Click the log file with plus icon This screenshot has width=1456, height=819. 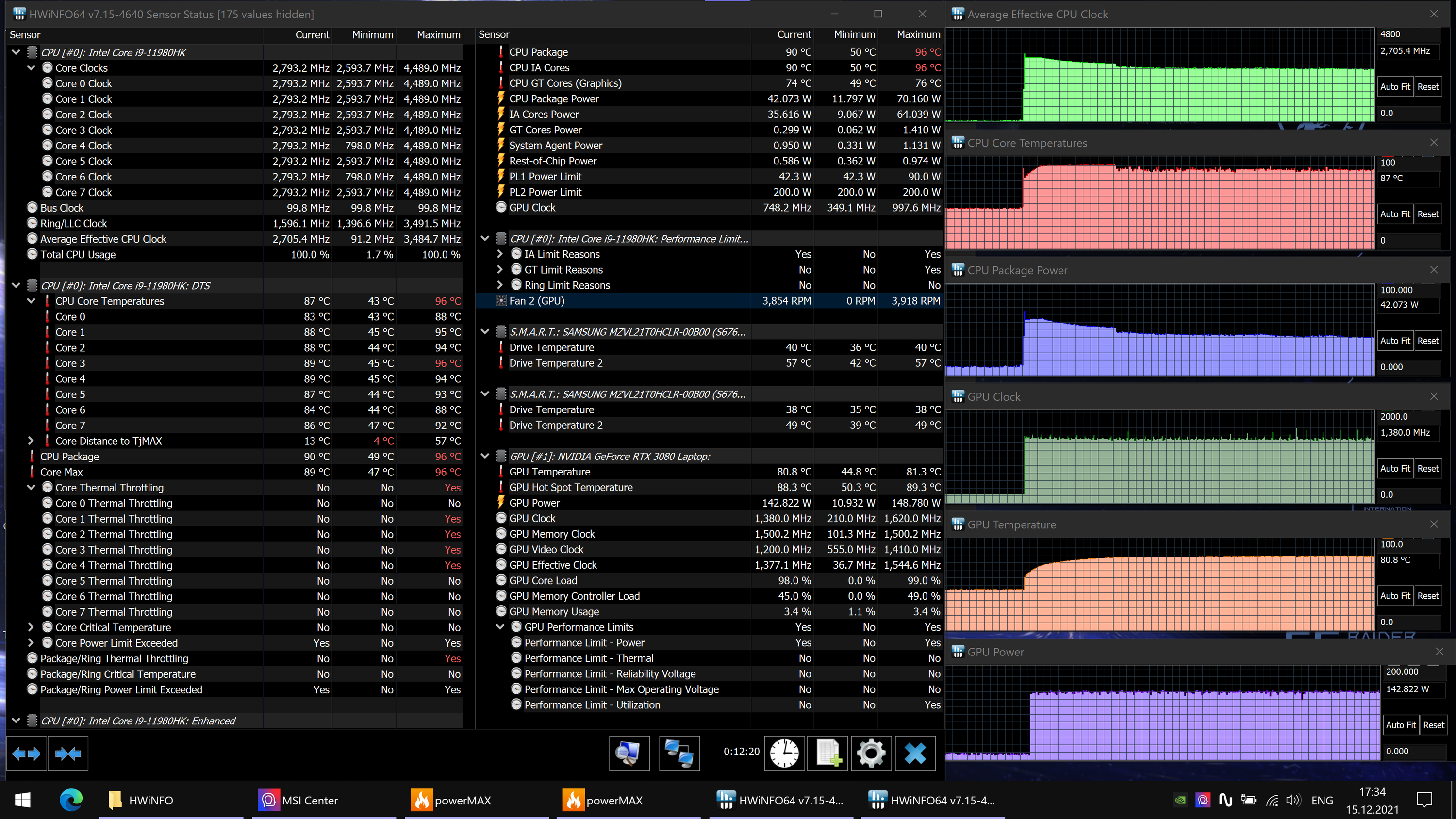pos(827,753)
